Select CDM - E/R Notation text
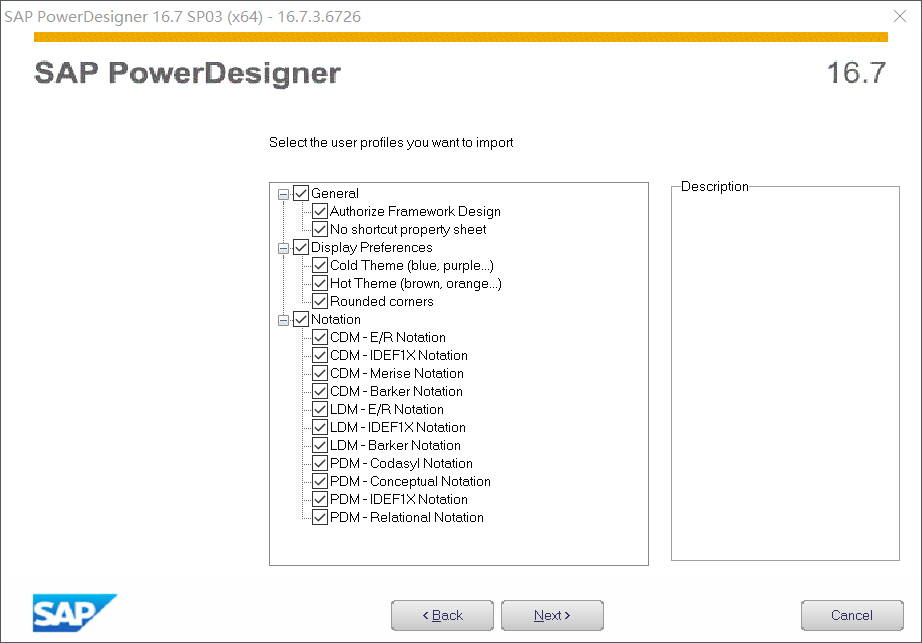The height and width of the screenshot is (643, 922). 388,337
